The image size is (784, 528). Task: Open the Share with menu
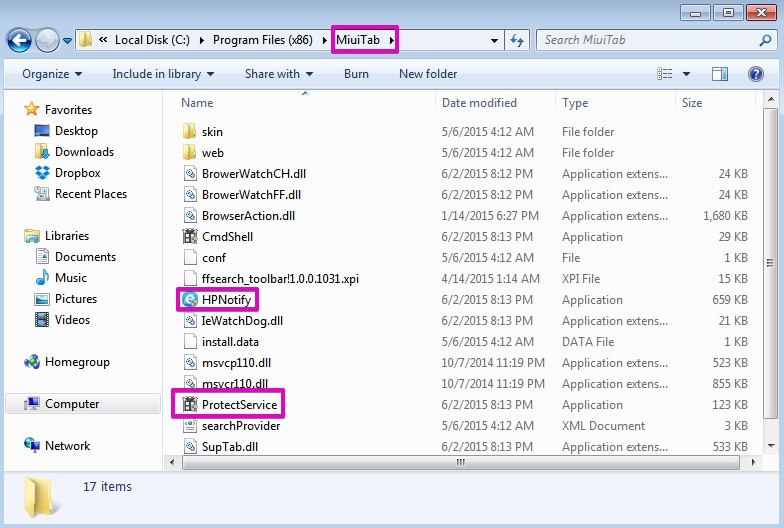278,74
